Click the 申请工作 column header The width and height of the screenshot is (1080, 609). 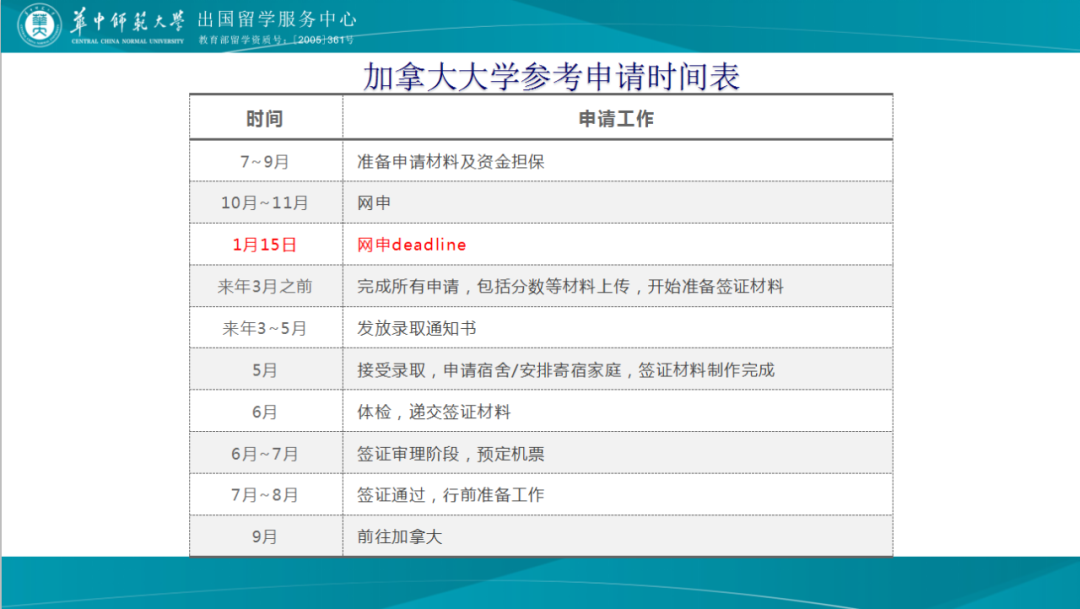click(616, 119)
